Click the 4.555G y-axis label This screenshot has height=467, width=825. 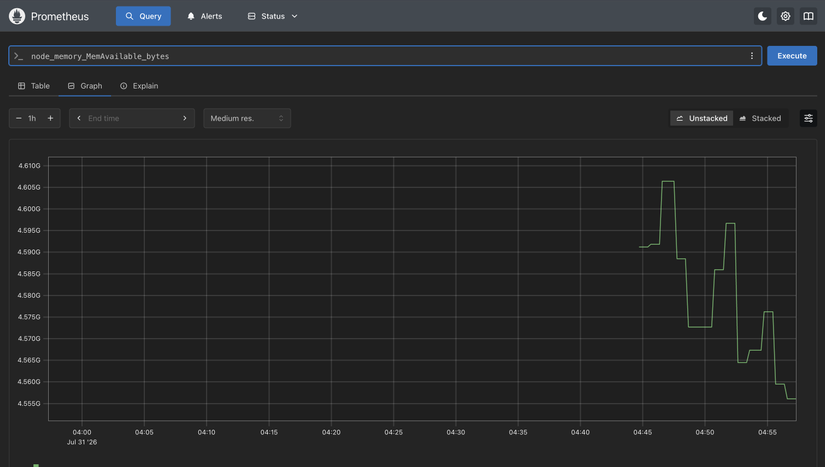[x=29, y=403]
